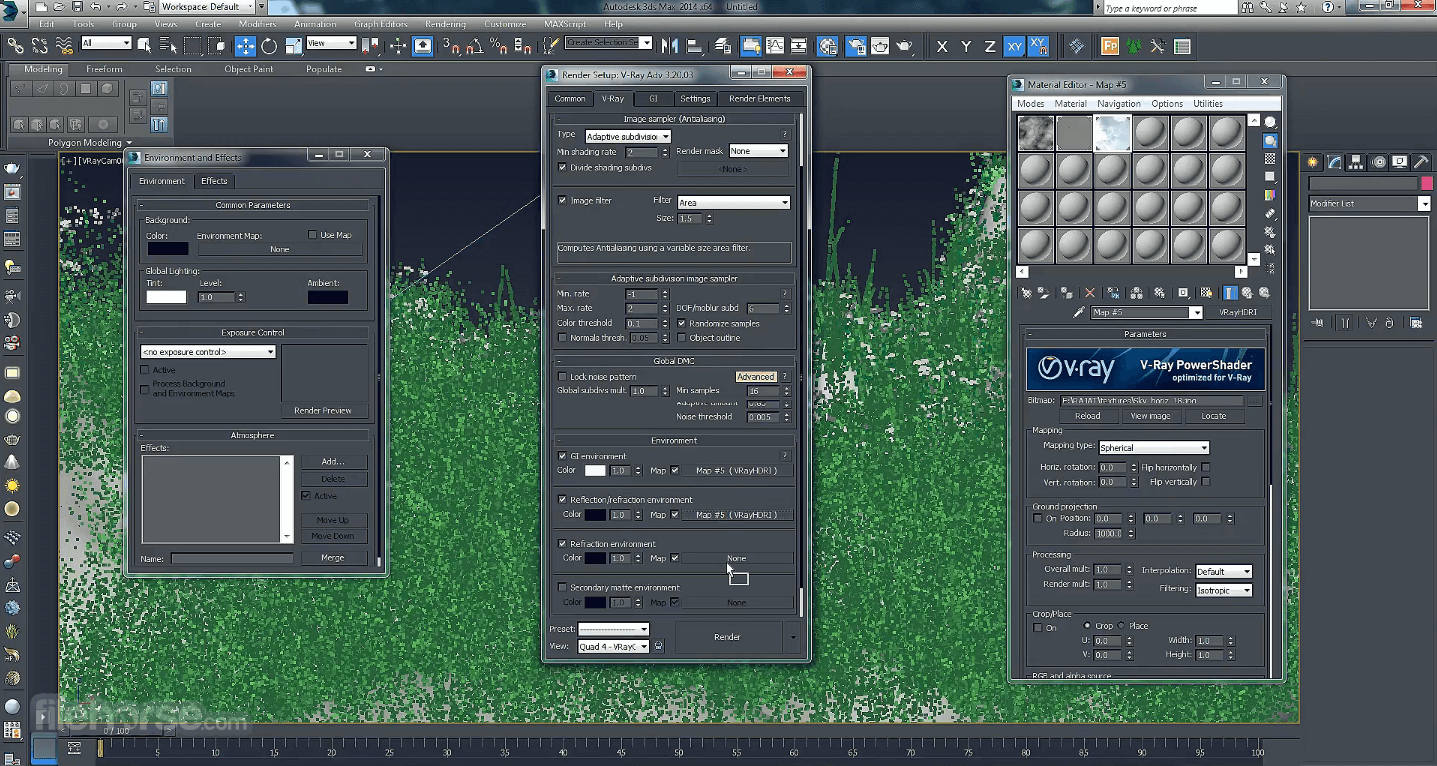
Task: Toggle the Randomize samples checkbox
Action: (x=682, y=323)
